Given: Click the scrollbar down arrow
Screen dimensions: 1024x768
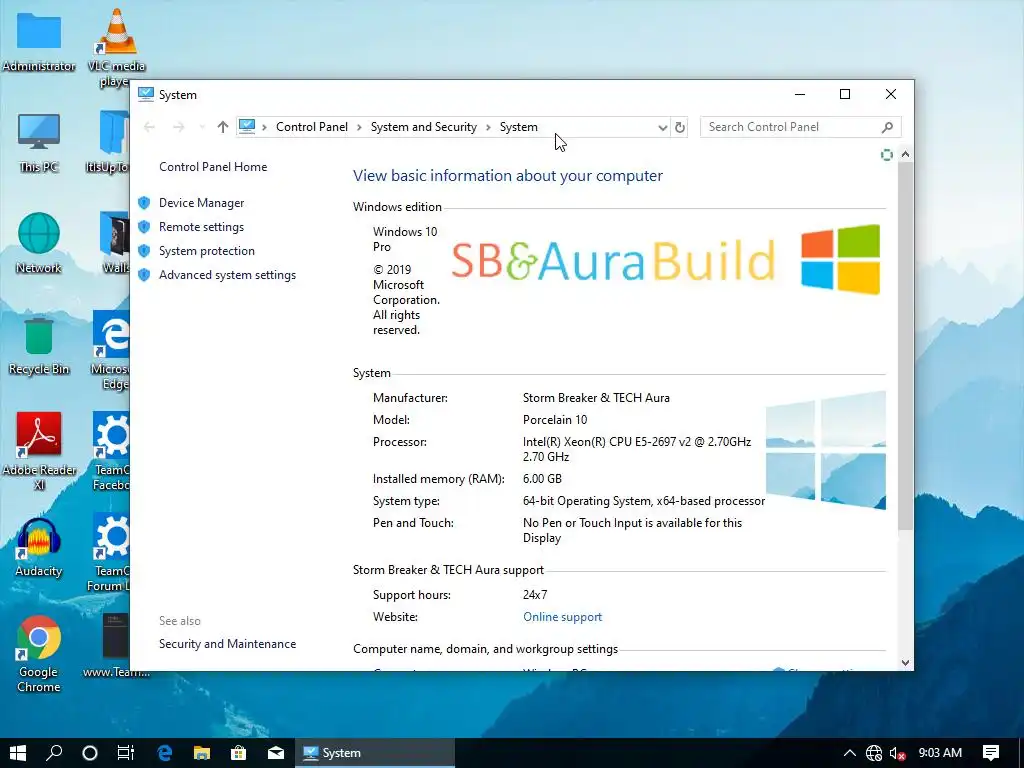Looking at the screenshot, I should (905, 663).
